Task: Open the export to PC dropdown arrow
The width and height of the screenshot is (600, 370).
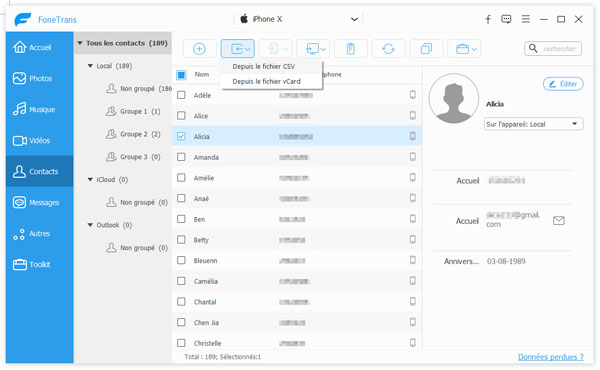Action: (323, 49)
